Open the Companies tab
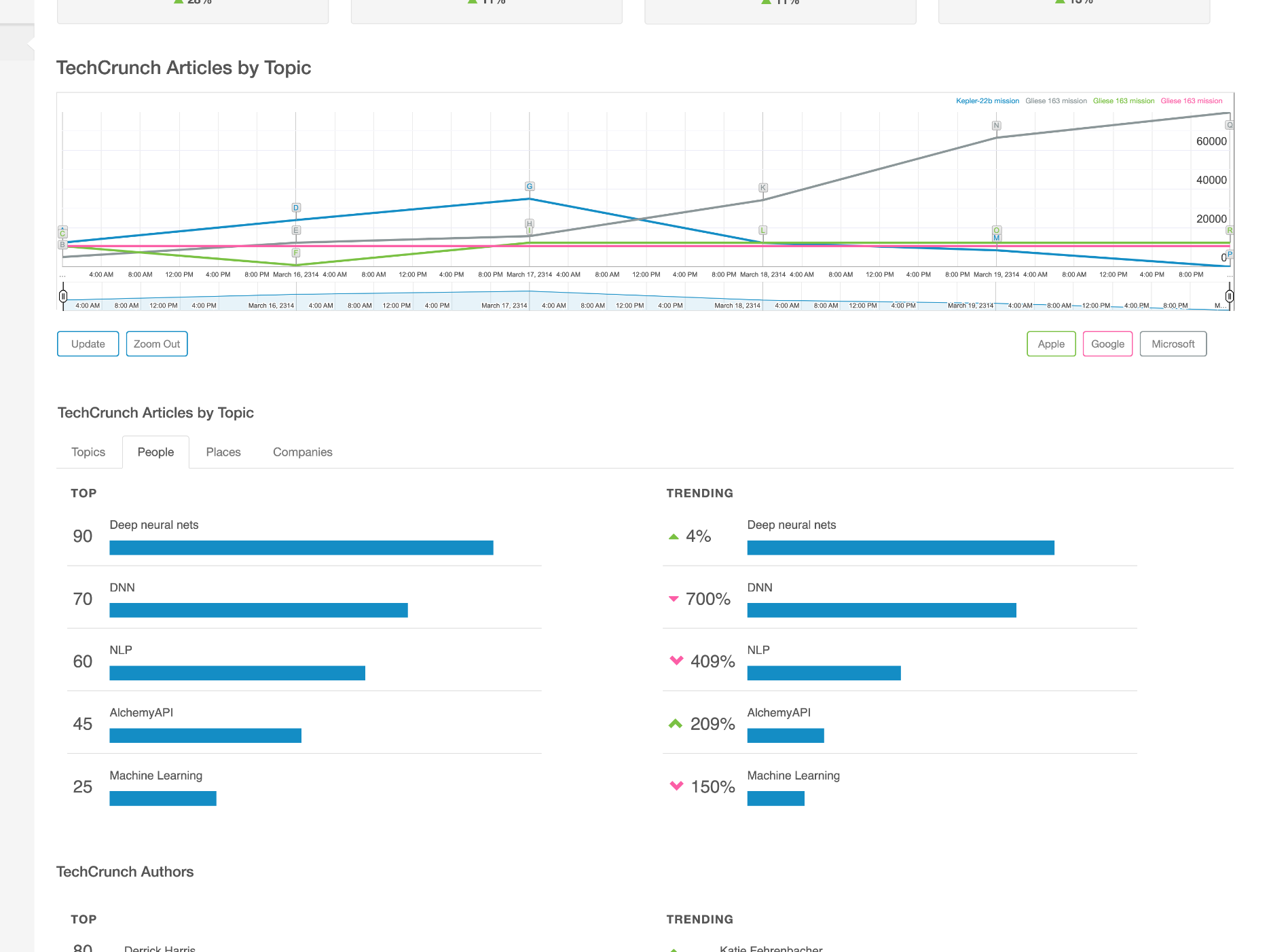The height and width of the screenshot is (952, 1269). point(302,452)
